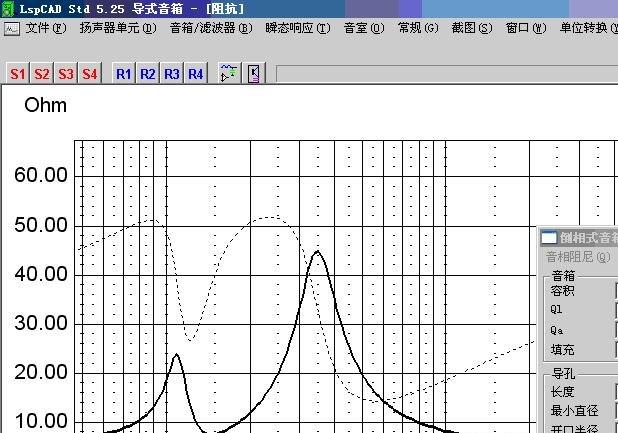
Task: Open the 瞬态响应(T) menu
Action: (x=298, y=28)
